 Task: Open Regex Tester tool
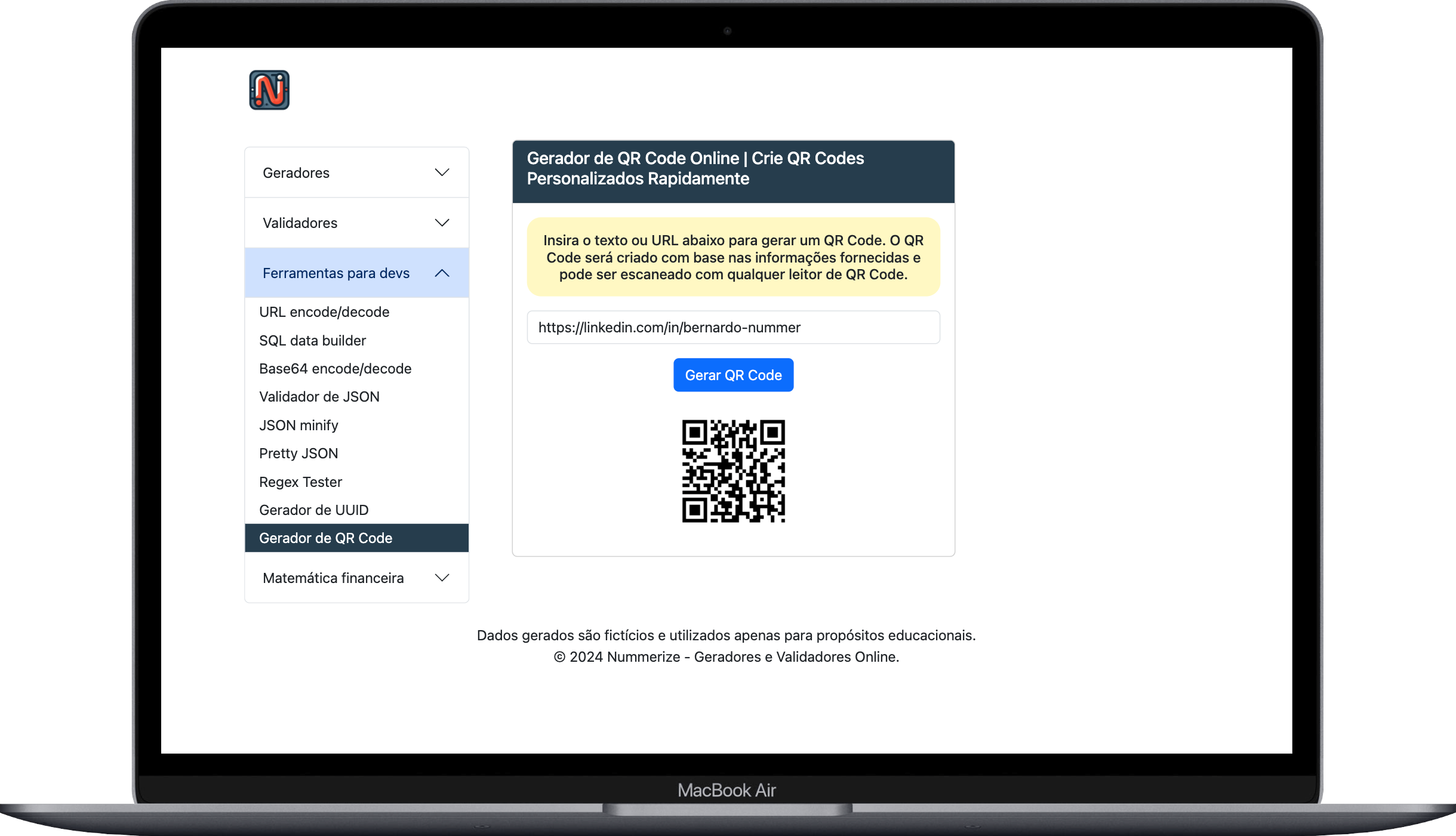[x=300, y=482]
